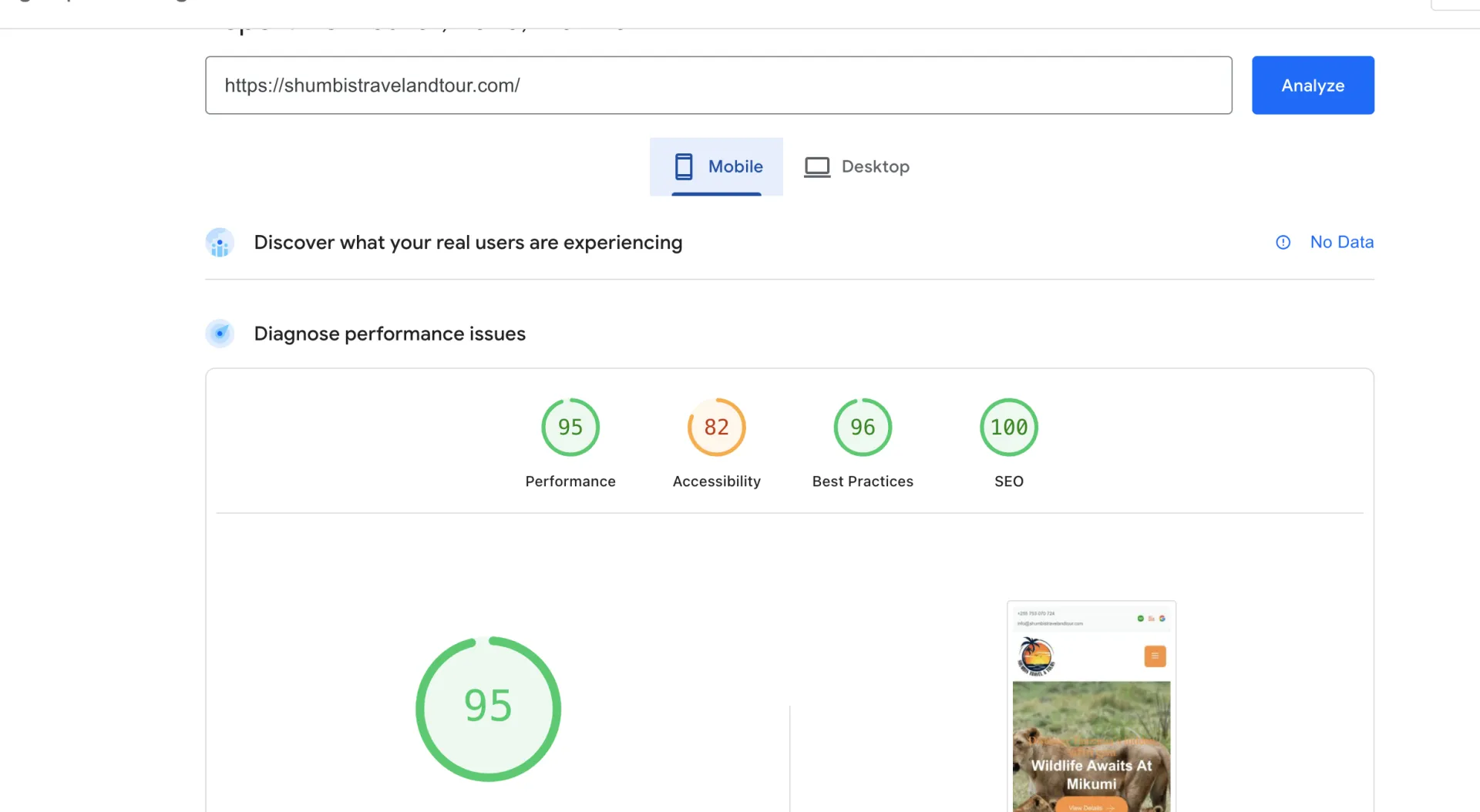The width and height of the screenshot is (1480, 812).
Task: Click the diagnose performance gauge icon
Action: (220, 334)
